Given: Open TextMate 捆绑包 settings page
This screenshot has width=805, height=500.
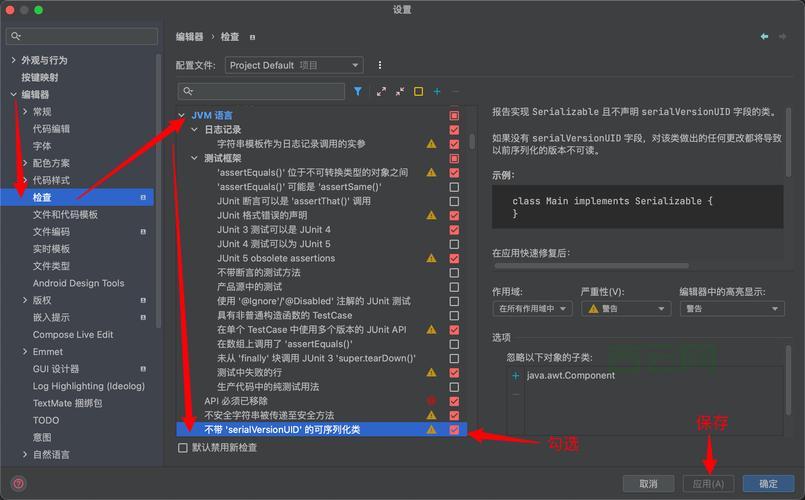Looking at the screenshot, I should [67, 403].
